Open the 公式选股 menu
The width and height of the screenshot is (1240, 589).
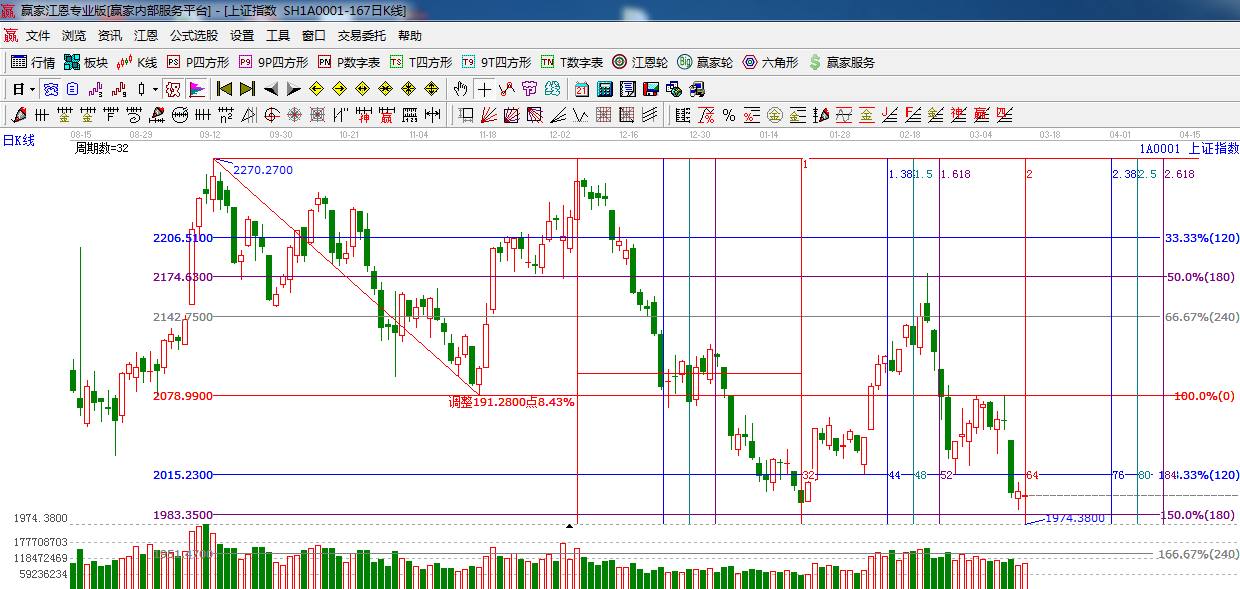[x=193, y=35]
